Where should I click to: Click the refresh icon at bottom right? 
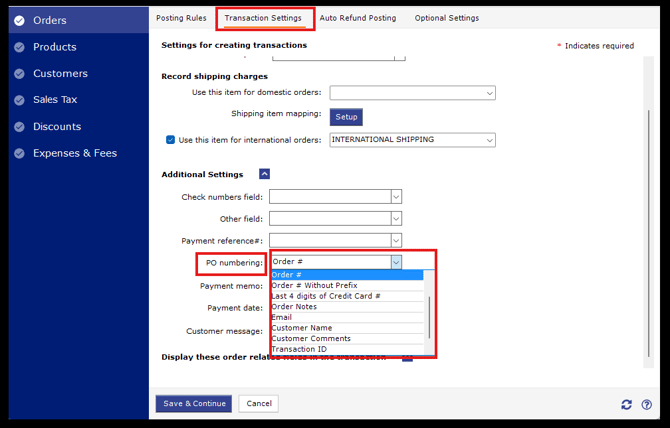626,404
